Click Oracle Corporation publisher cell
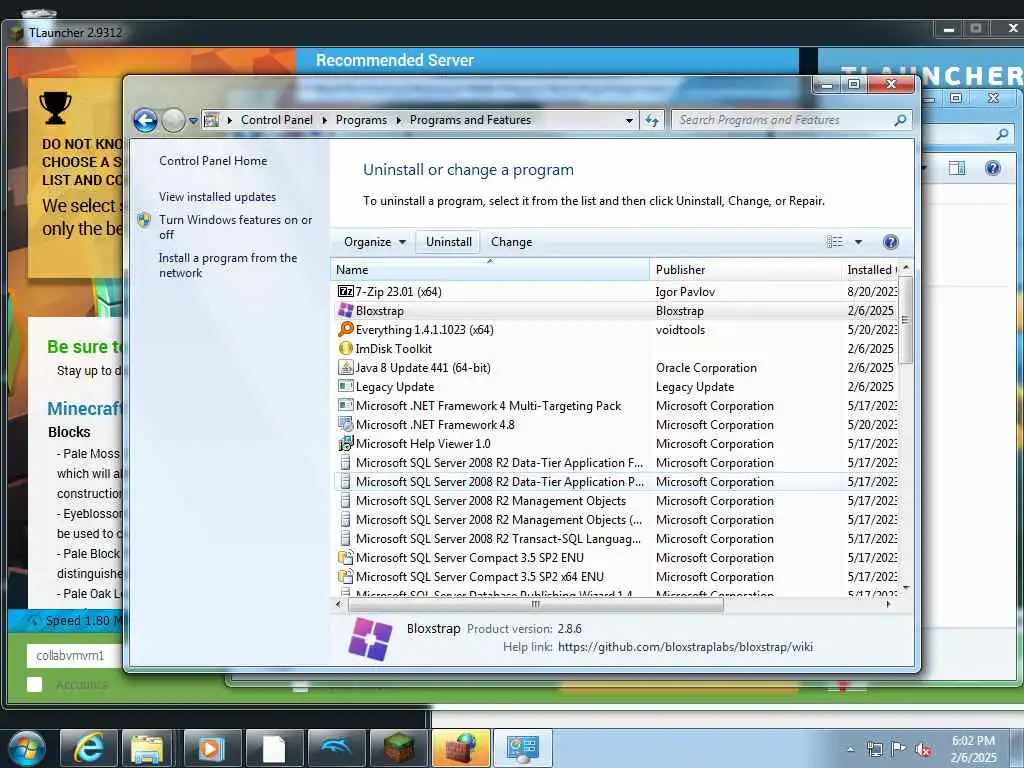The height and width of the screenshot is (768, 1024). point(706,368)
